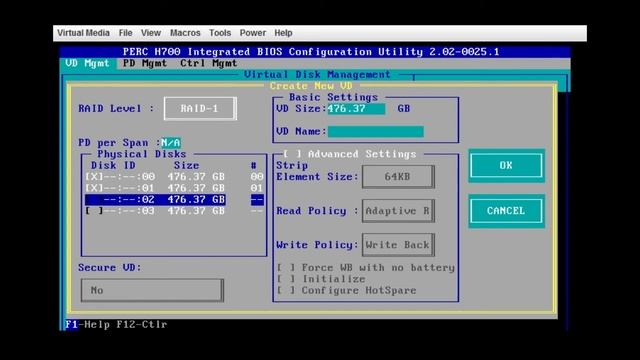Screen dimensions: 640x360
Task: Toggle Configure HotSpare checkbox
Action: pyautogui.click(x=286, y=290)
